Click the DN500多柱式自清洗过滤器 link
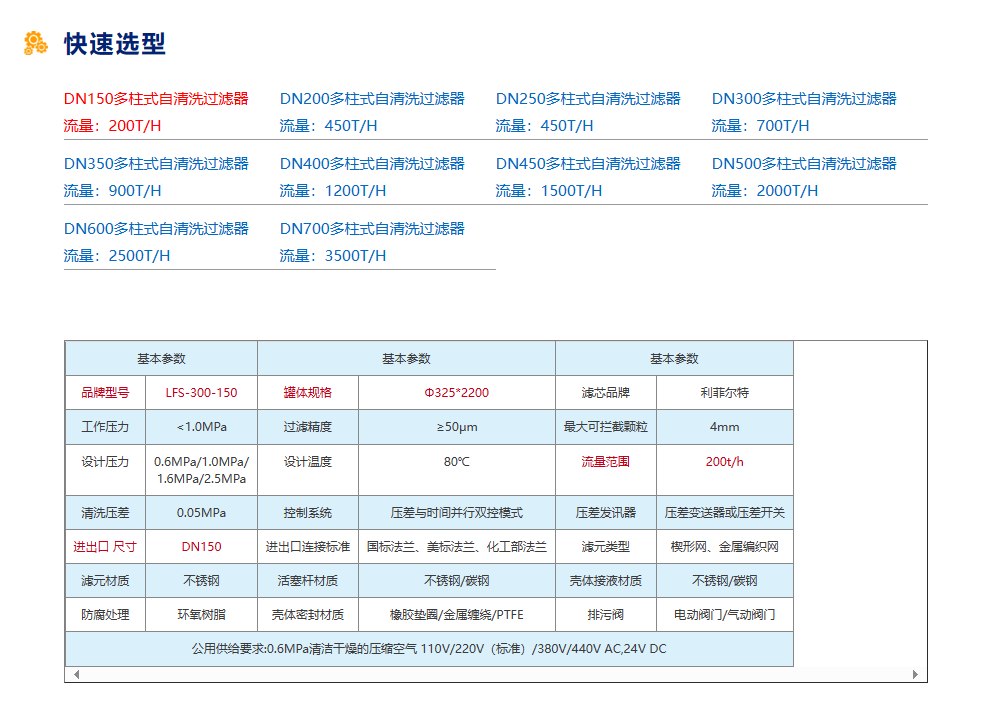Screen dimensions: 983x708 point(804,163)
